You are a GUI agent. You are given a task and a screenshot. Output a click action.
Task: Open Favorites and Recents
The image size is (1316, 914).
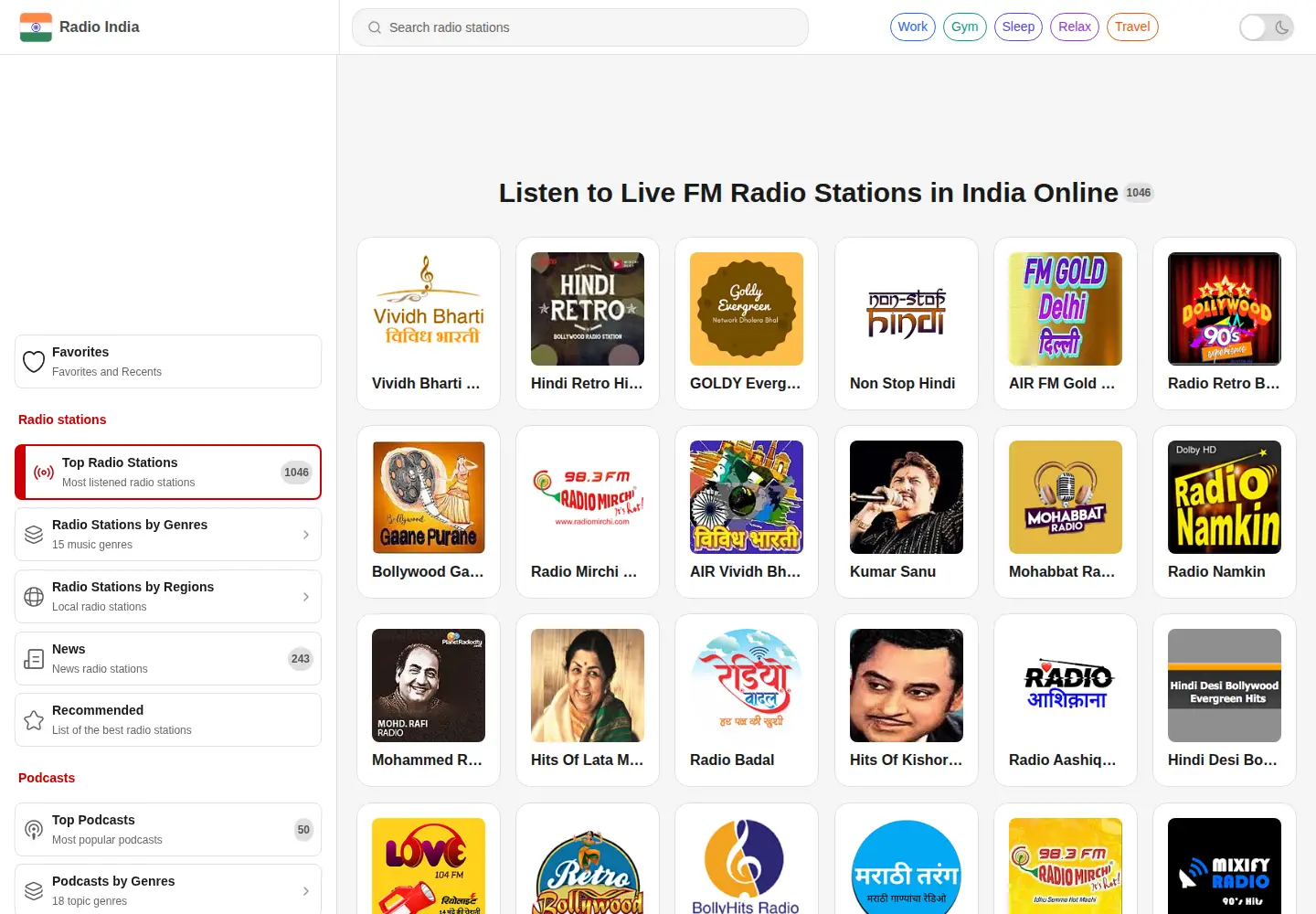[x=168, y=362]
